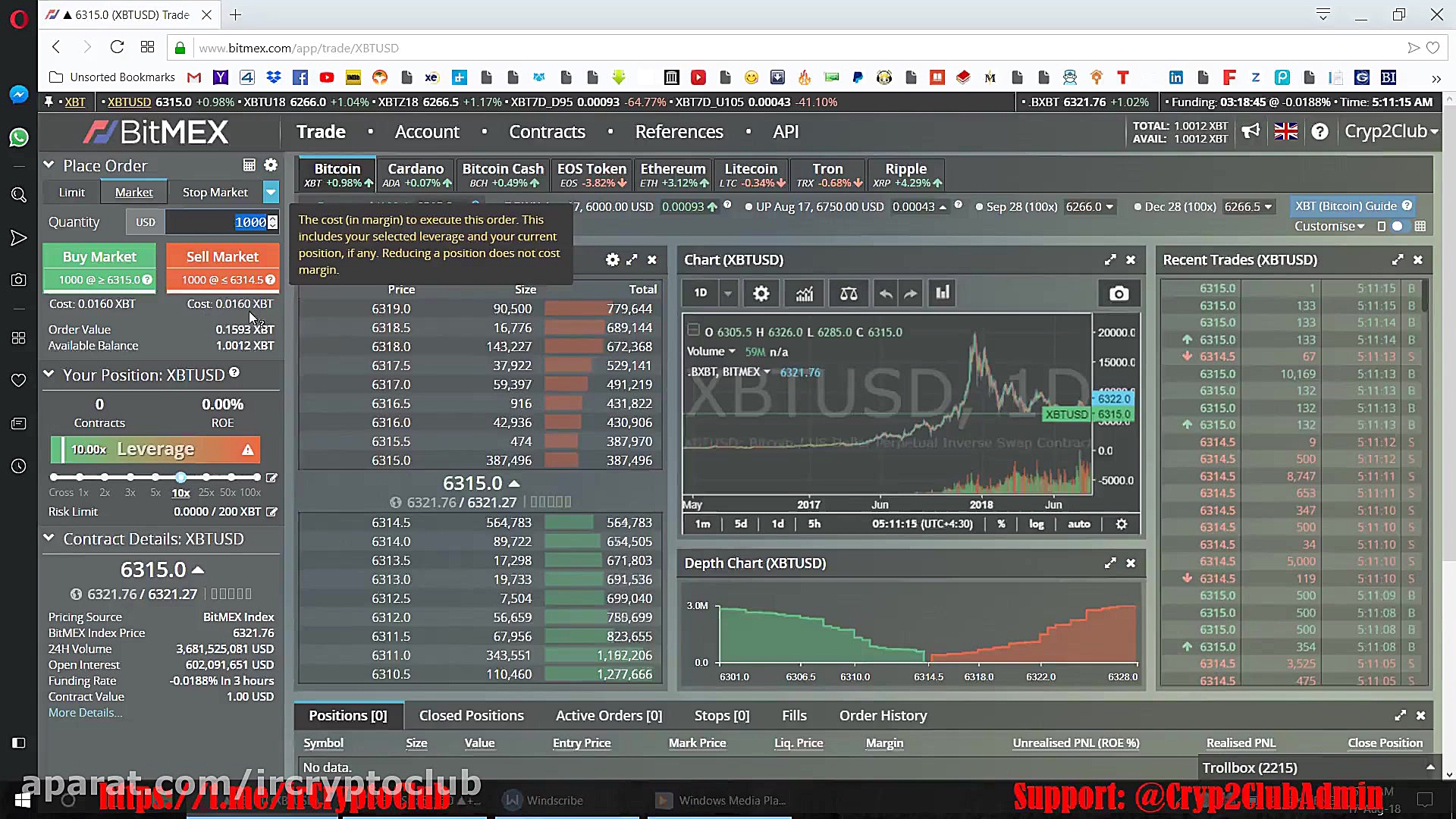1456x819 pixels.
Task: Open the Account menu
Action: point(427,132)
